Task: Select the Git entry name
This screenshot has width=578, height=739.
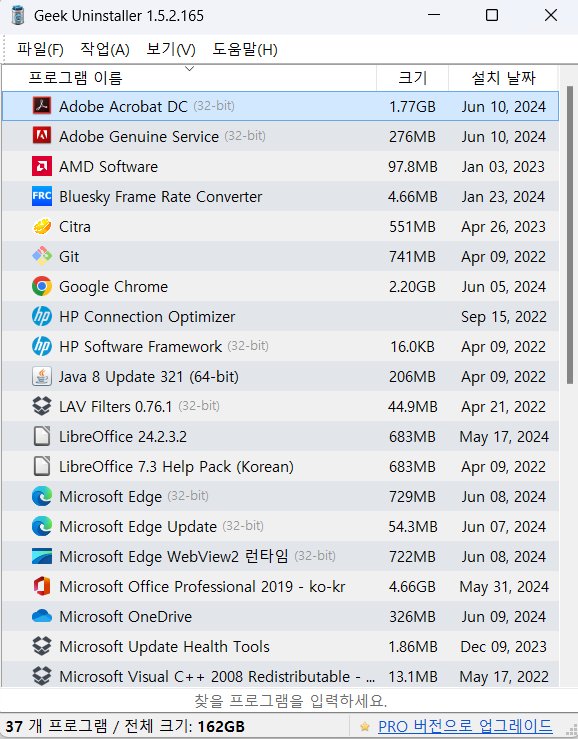Action: [x=69, y=257]
